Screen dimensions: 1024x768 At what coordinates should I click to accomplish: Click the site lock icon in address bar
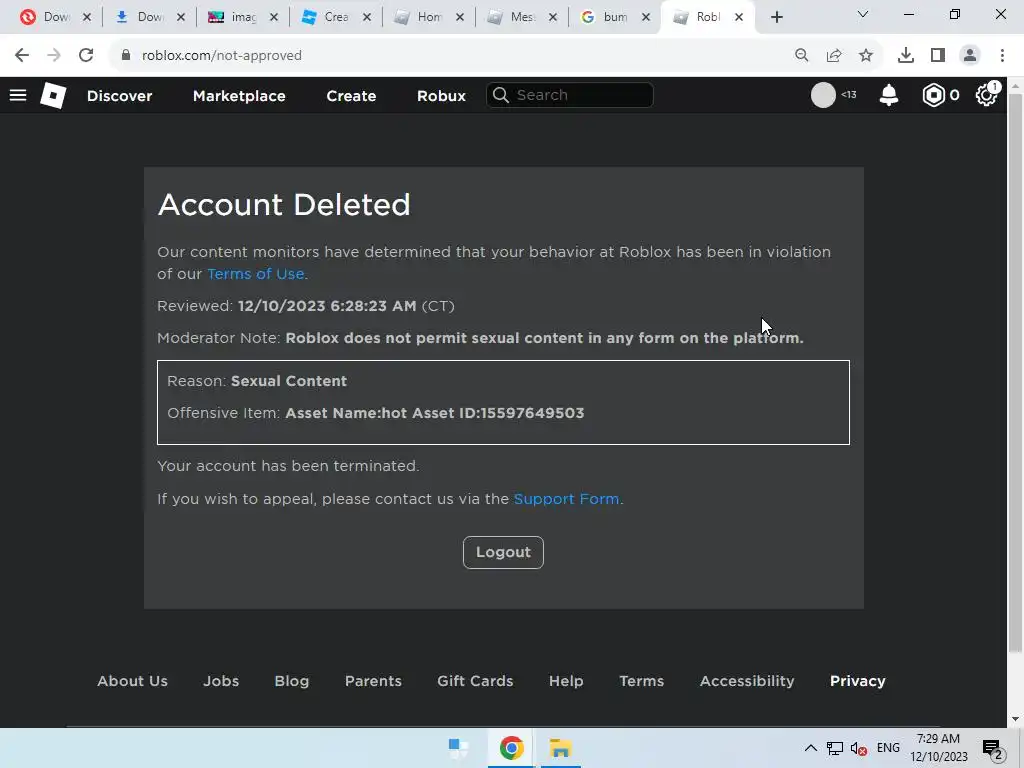(x=125, y=56)
